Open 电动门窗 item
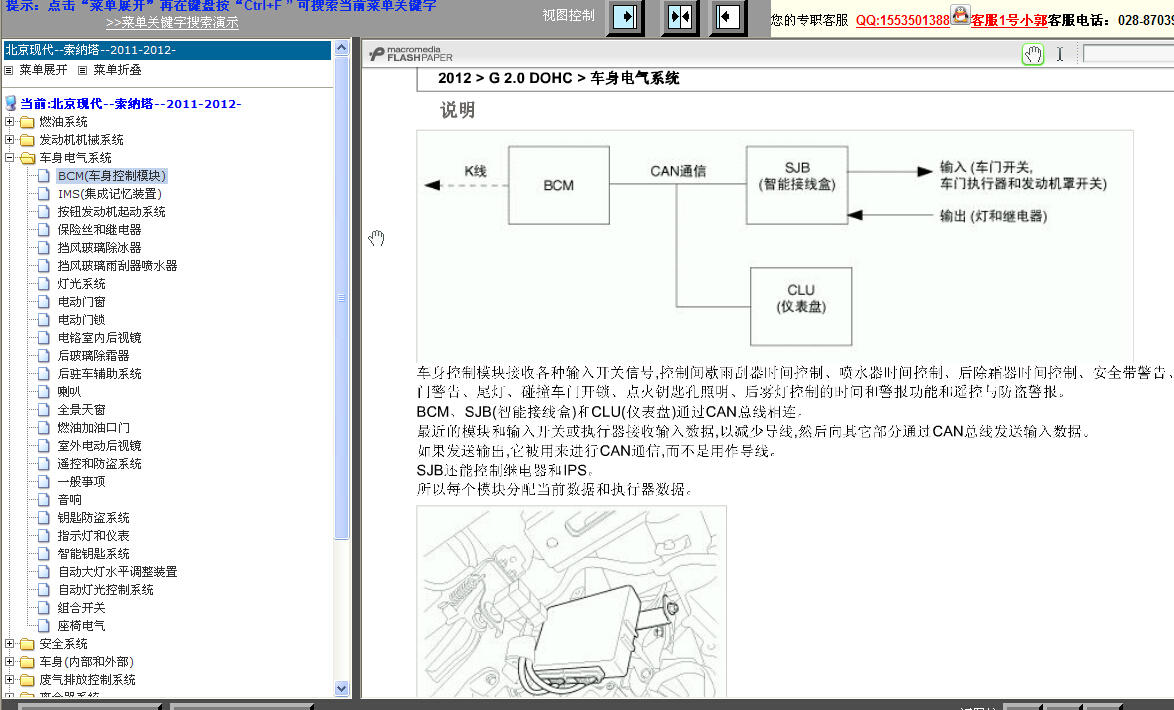The height and width of the screenshot is (710, 1174). (82, 302)
